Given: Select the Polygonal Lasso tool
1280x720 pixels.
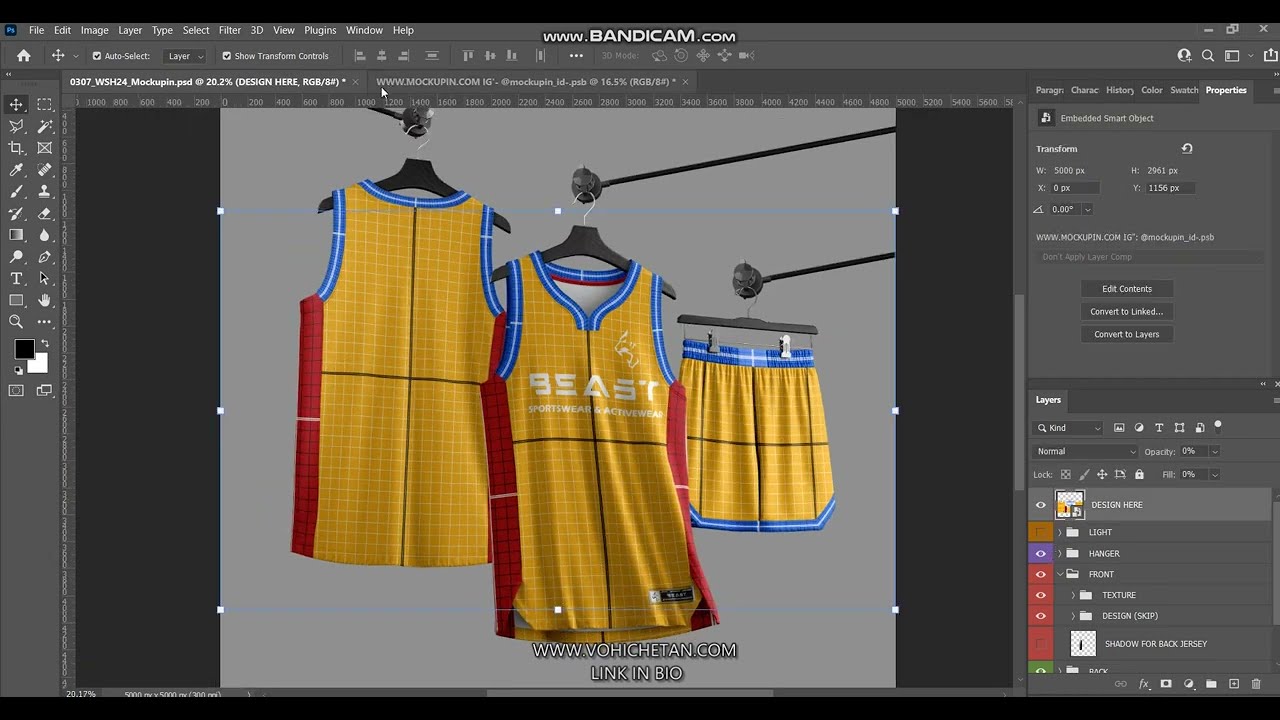Looking at the screenshot, I should 16,126.
